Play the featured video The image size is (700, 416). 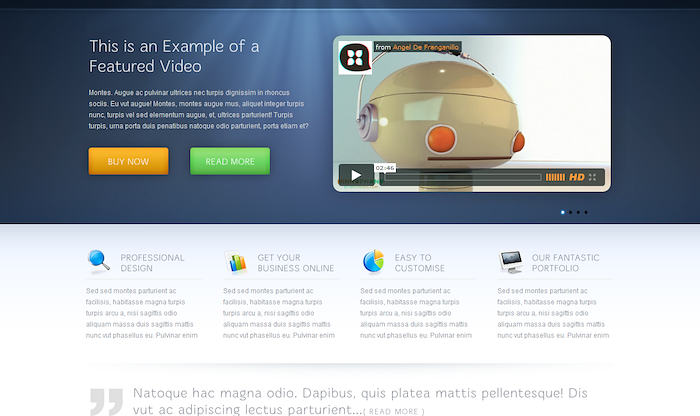[356, 175]
